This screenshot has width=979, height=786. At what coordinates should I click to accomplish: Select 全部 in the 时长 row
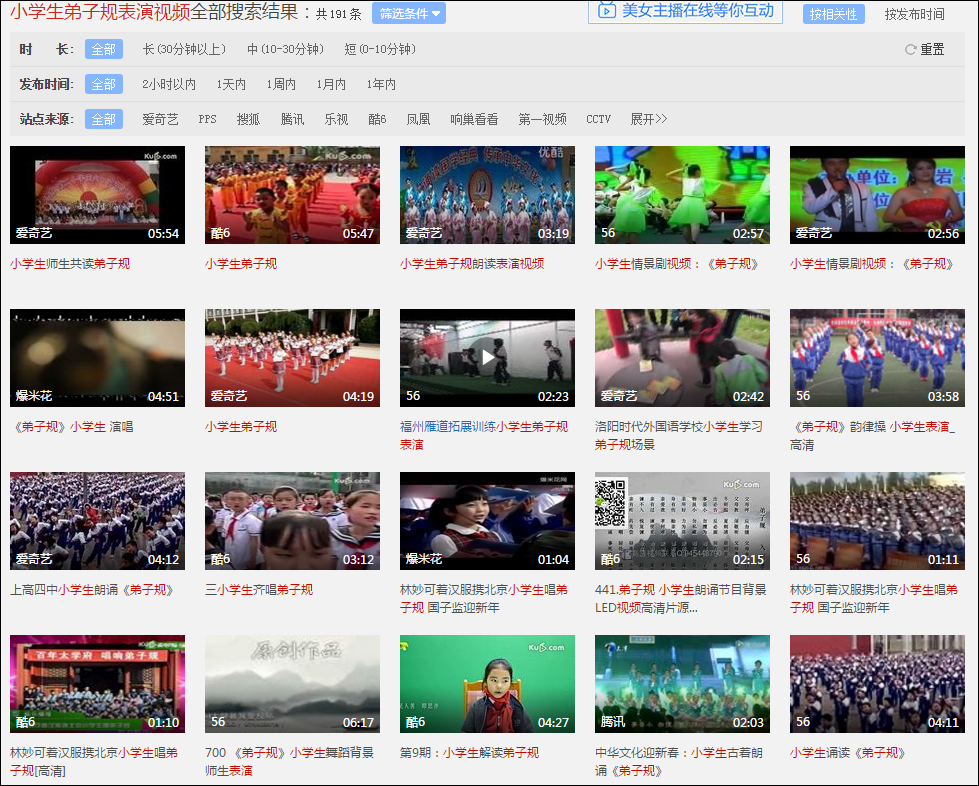tap(104, 49)
